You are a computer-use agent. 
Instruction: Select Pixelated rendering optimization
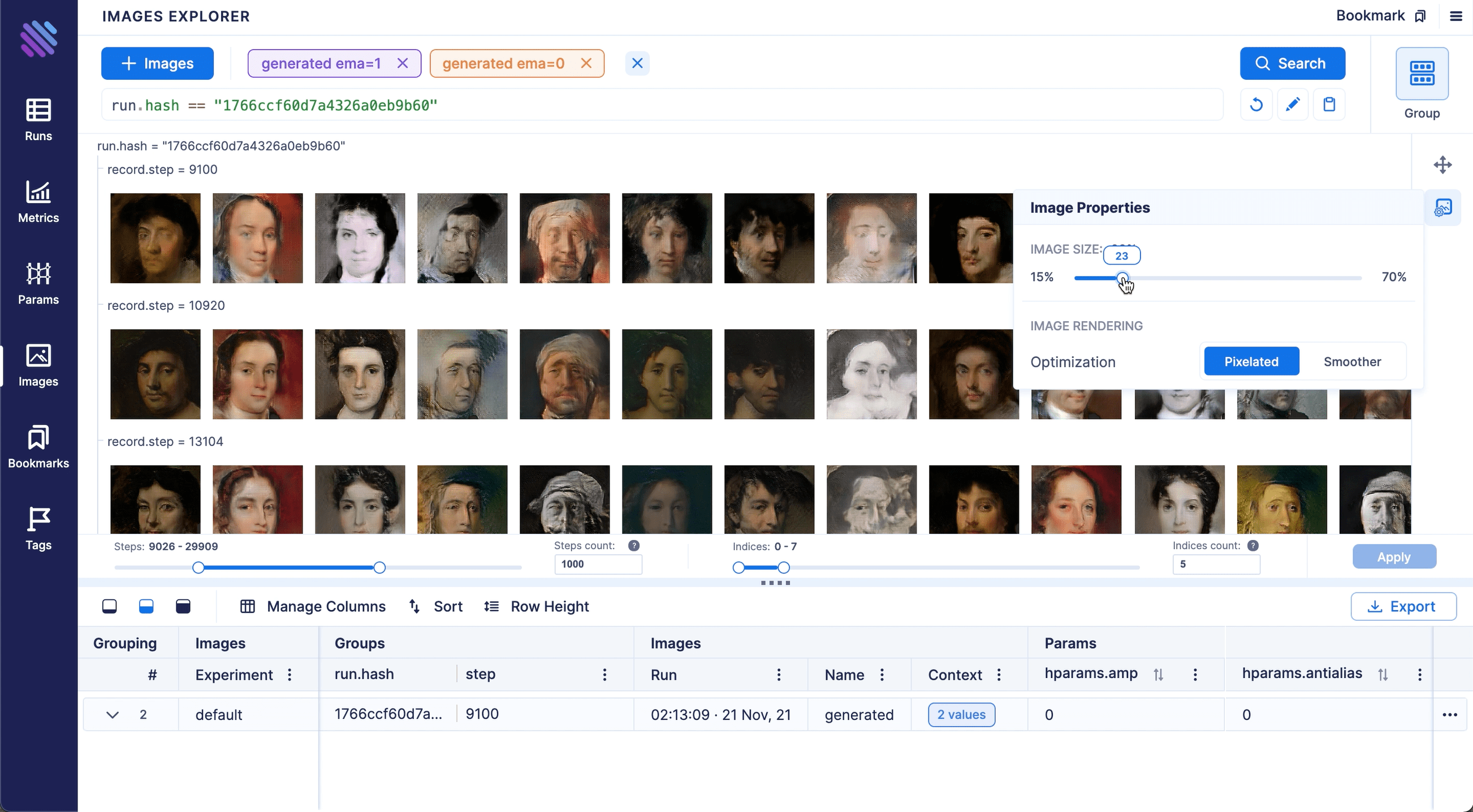[x=1251, y=361]
